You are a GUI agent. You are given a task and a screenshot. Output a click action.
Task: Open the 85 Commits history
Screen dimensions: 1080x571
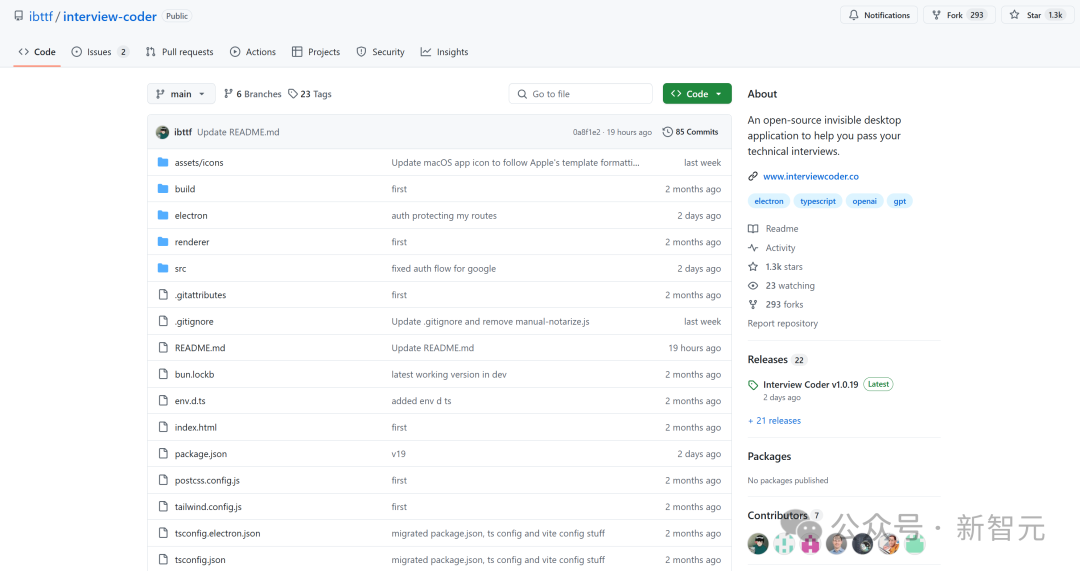(x=690, y=132)
